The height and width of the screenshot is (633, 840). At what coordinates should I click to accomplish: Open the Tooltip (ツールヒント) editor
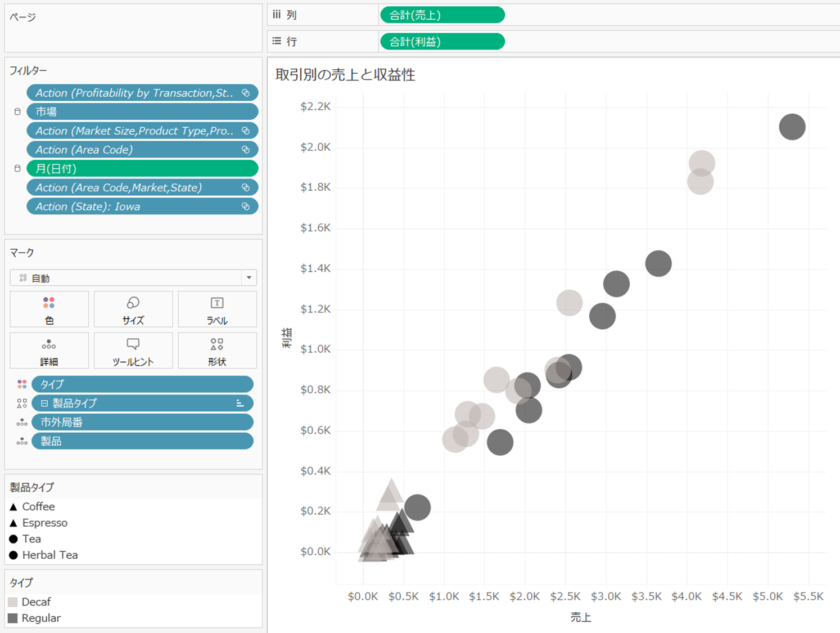[132, 350]
